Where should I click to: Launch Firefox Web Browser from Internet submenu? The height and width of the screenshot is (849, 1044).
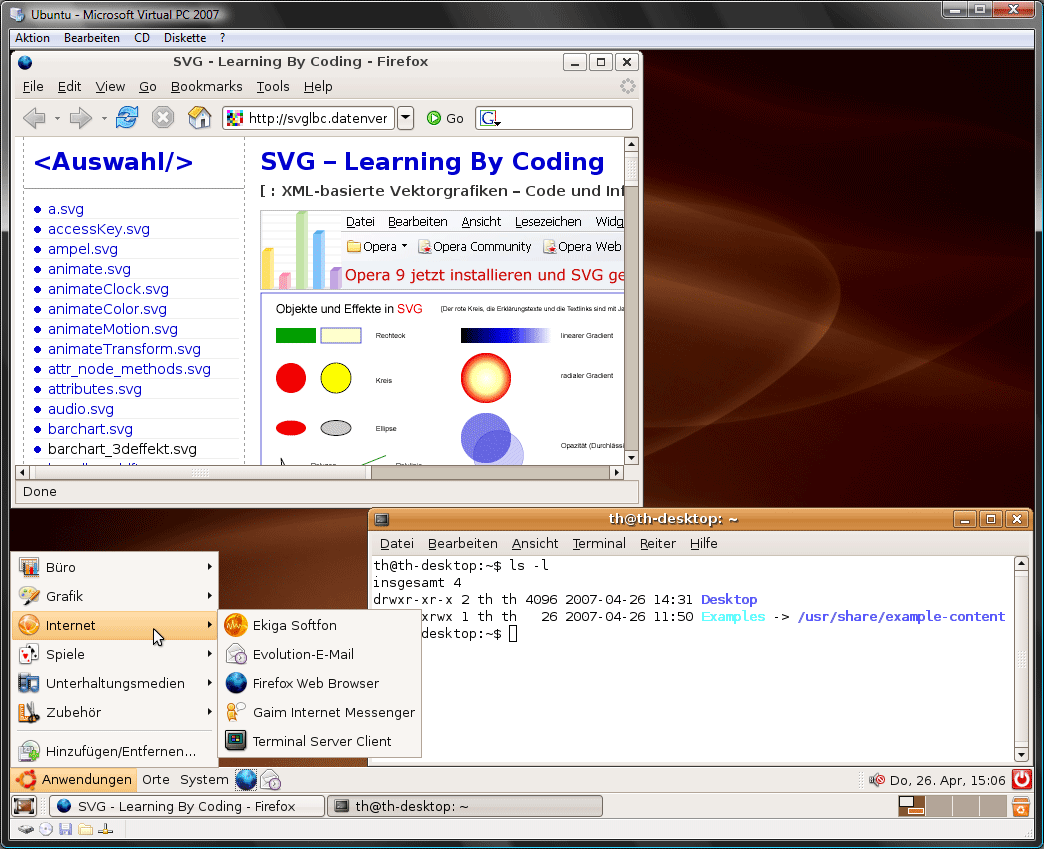(320, 683)
